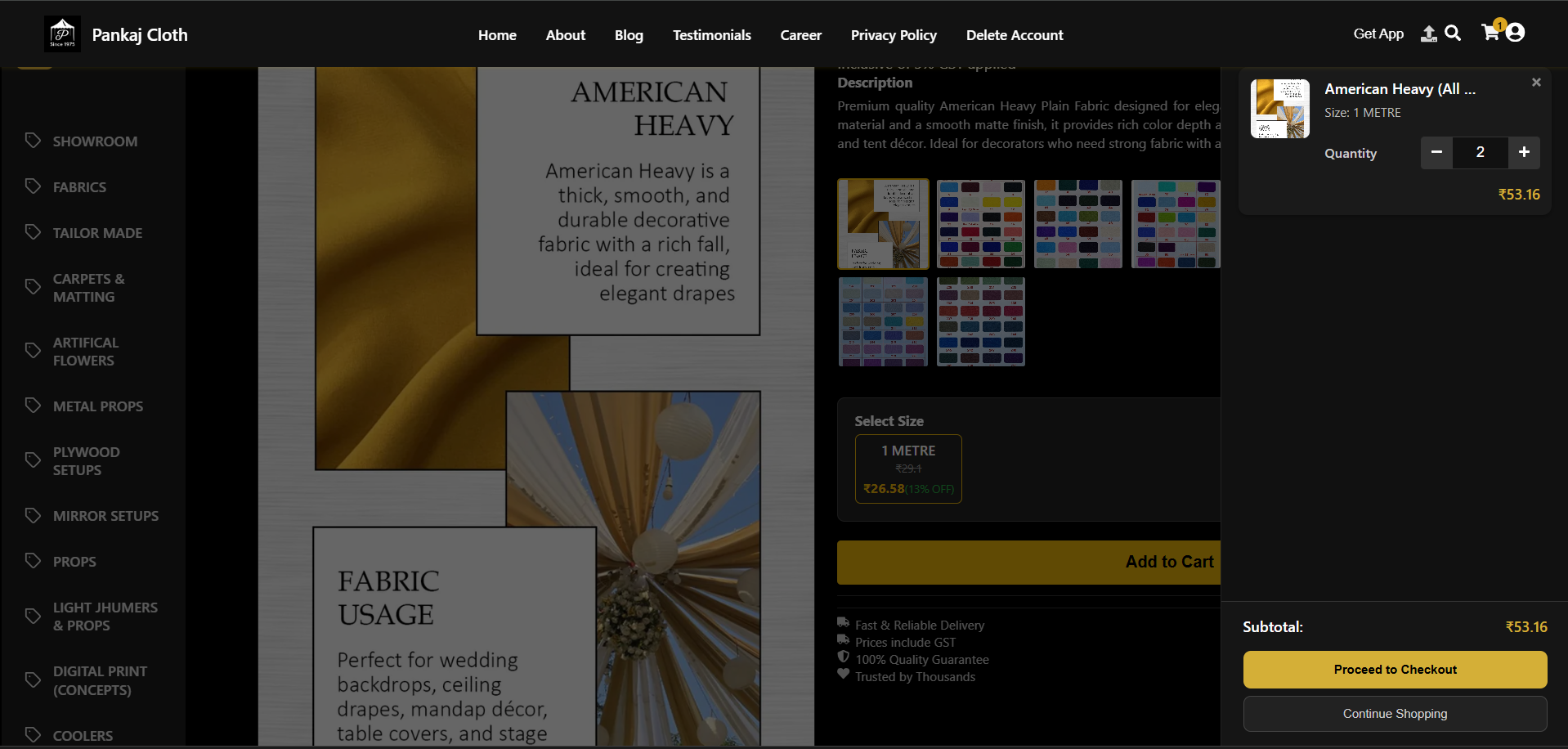The height and width of the screenshot is (749, 1568).
Task: Select the third color chart thumbnail
Action: pos(1078,224)
